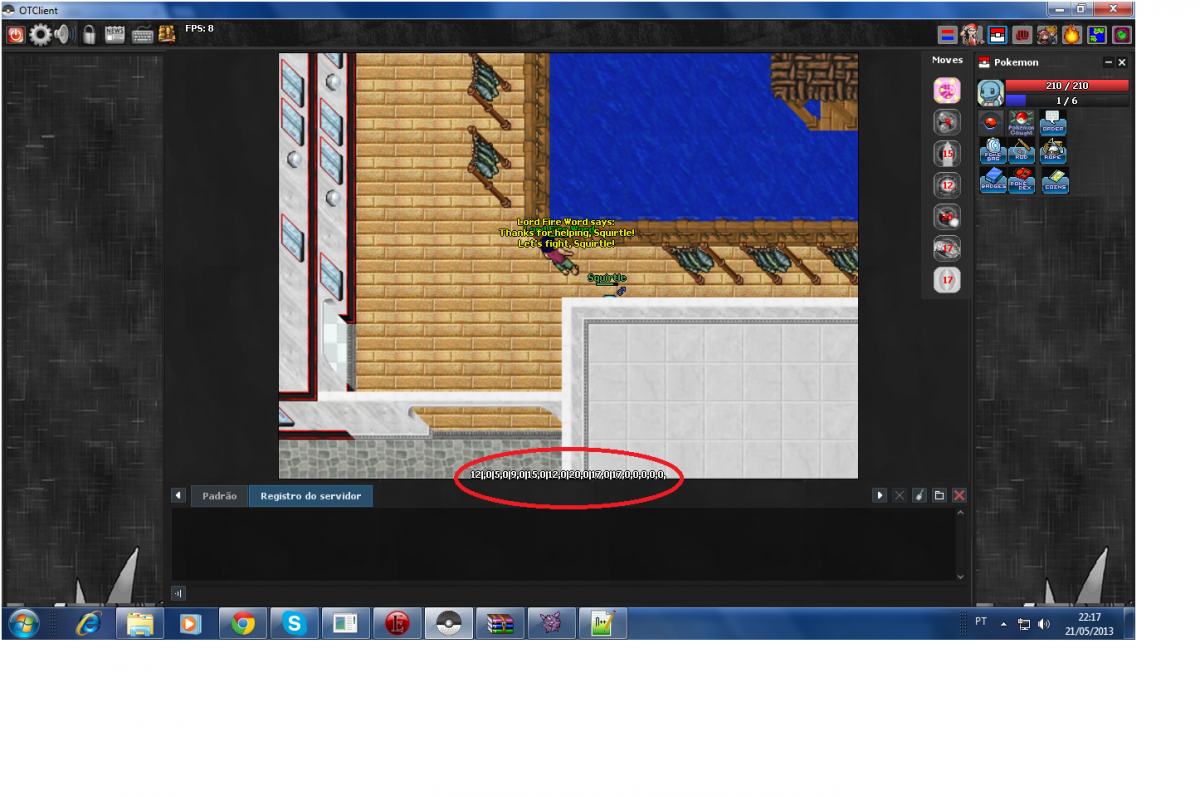Close the Pokemon panel
This screenshot has height=796, width=1200.
(1122, 62)
